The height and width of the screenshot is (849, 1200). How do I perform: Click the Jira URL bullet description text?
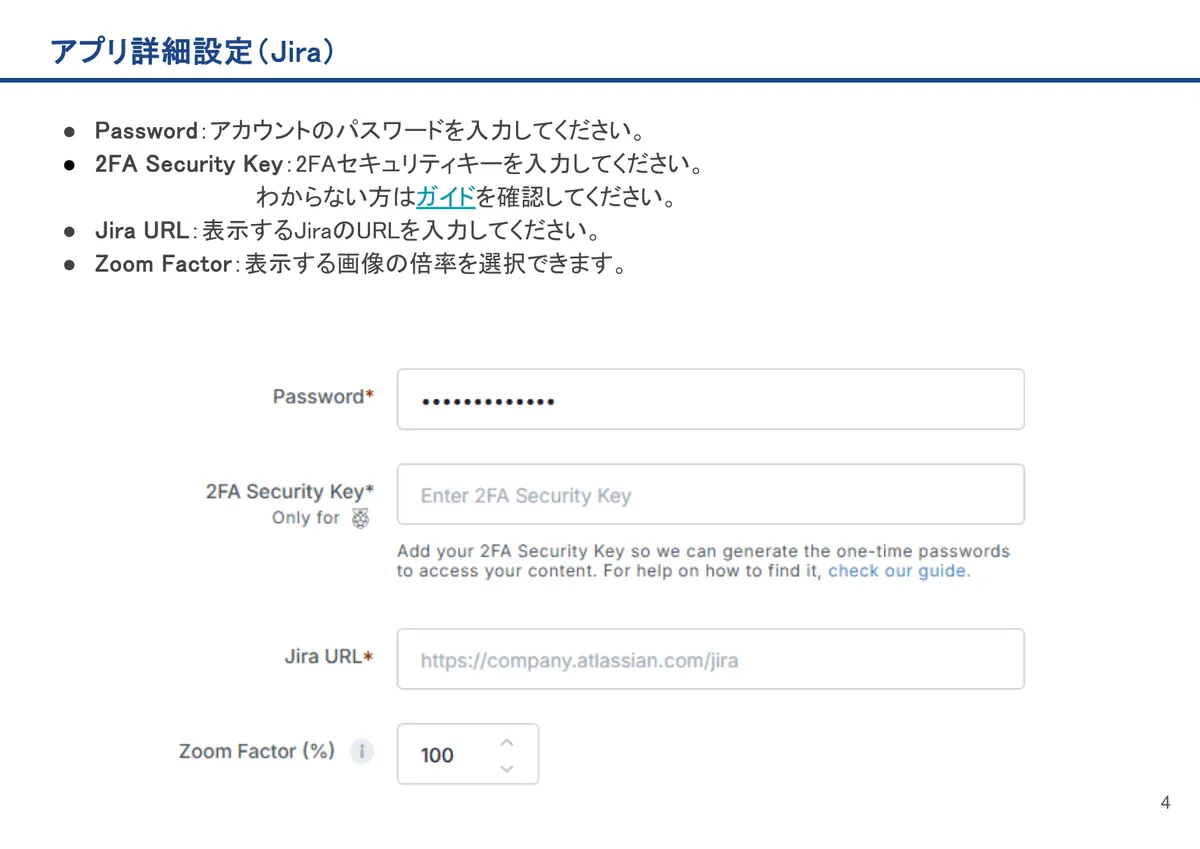pos(347,231)
